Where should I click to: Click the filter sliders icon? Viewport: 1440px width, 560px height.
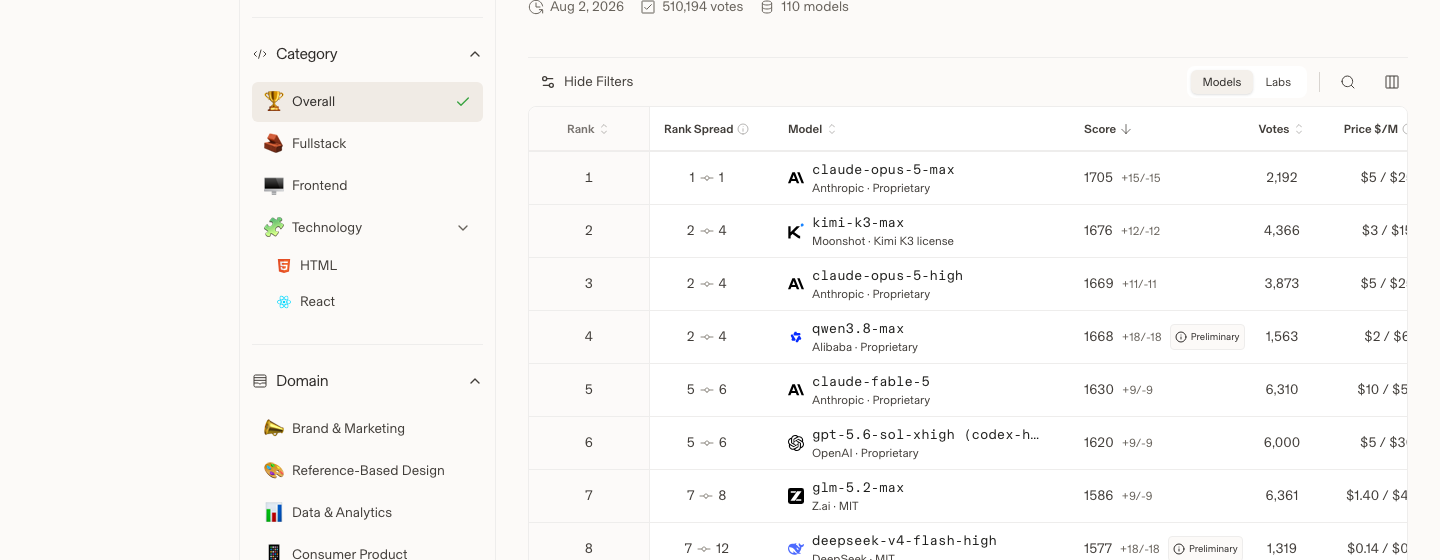(548, 82)
